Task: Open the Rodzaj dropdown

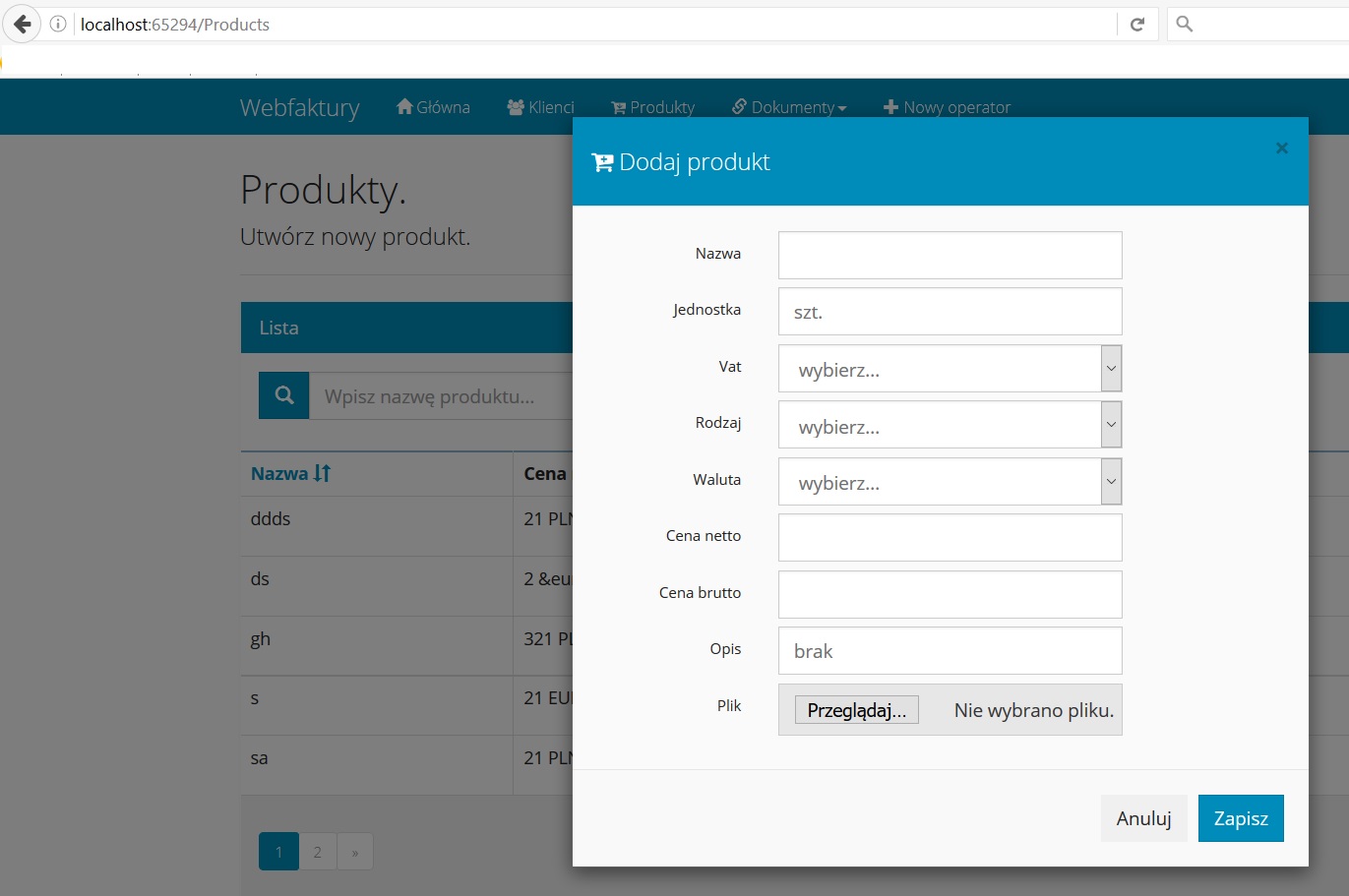Action: click(950, 425)
